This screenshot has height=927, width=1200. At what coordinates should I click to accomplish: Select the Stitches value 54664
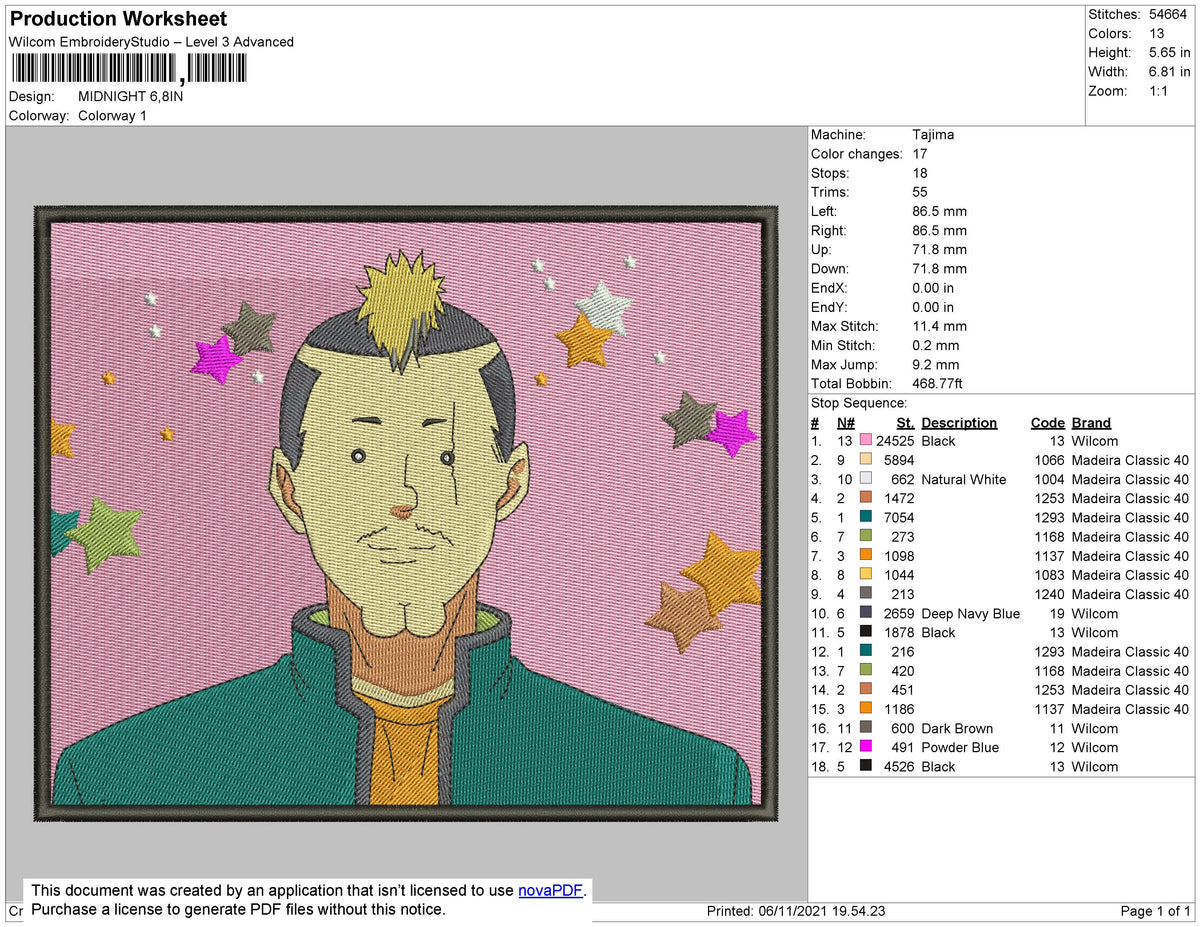coord(1169,14)
